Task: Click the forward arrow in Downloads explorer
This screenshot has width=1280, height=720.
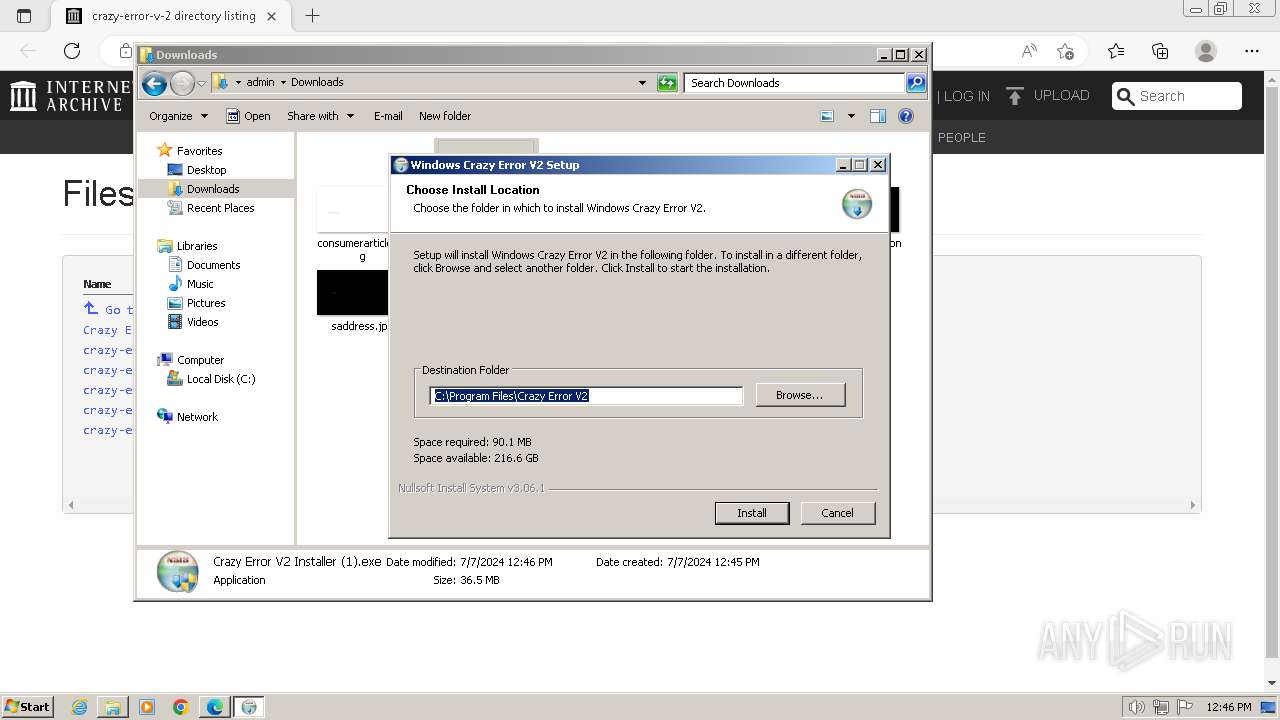Action: pos(182,83)
